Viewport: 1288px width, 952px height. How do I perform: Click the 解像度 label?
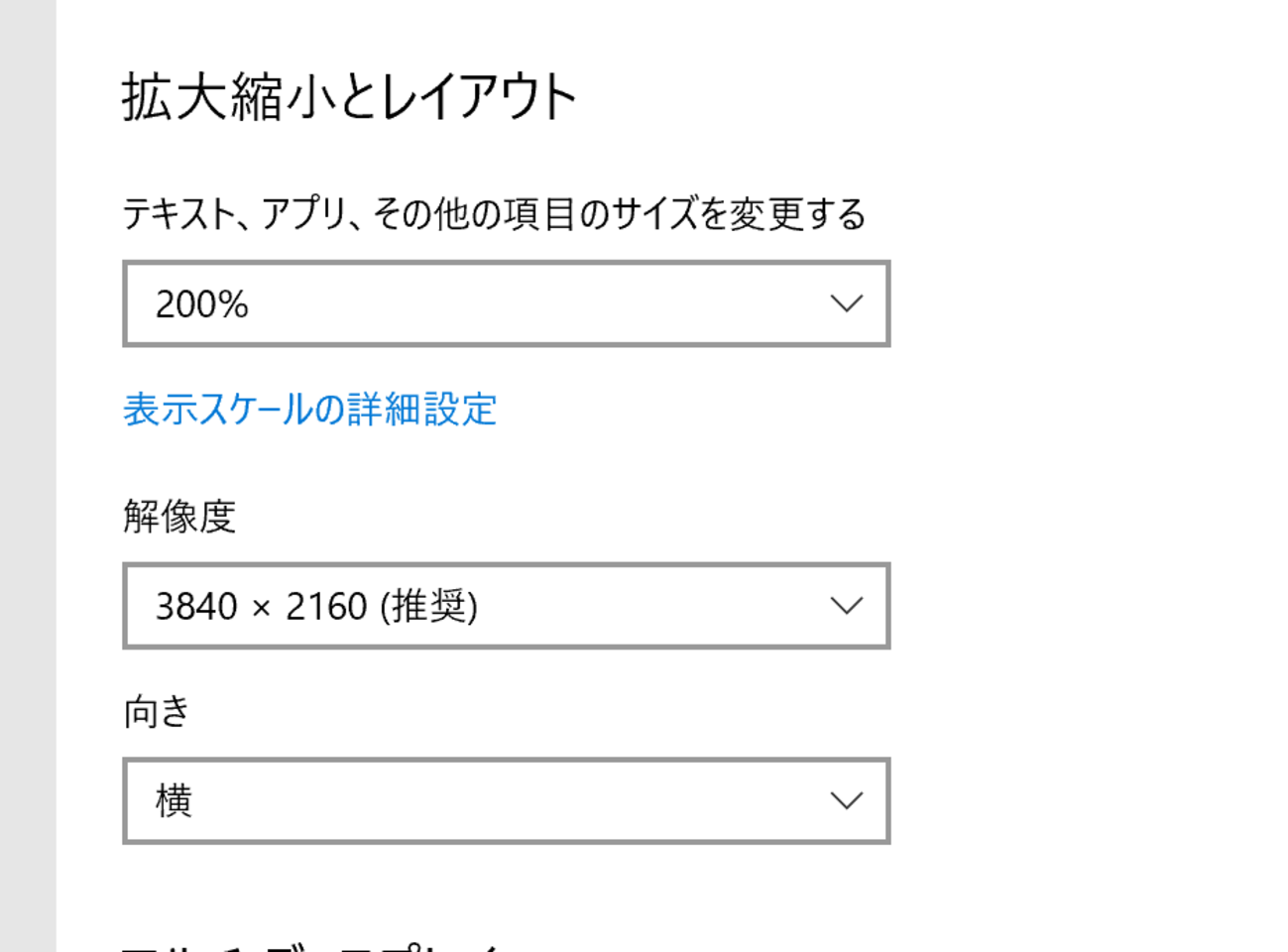click(x=179, y=516)
